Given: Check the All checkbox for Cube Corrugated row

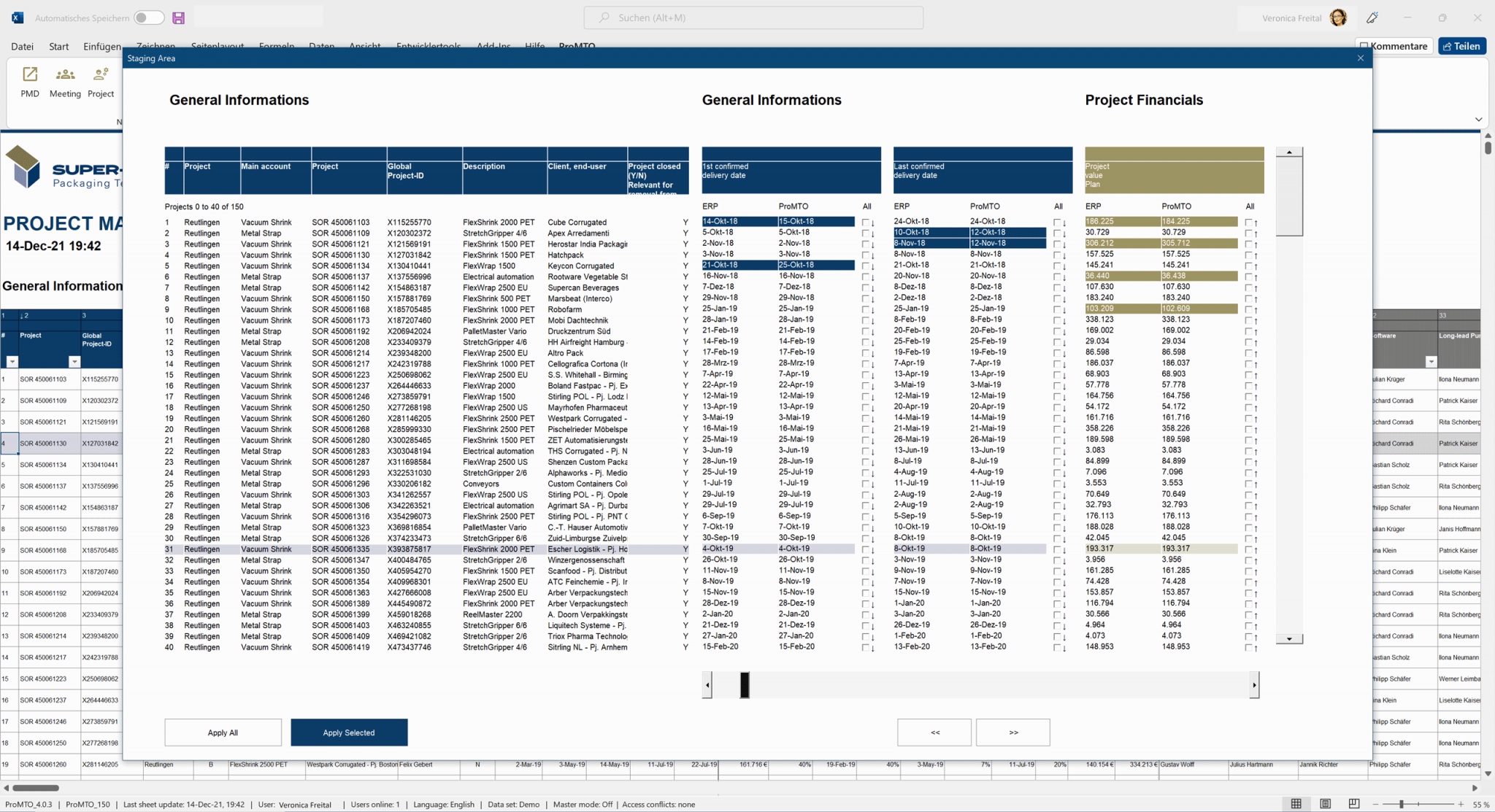Looking at the screenshot, I should point(866,223).
